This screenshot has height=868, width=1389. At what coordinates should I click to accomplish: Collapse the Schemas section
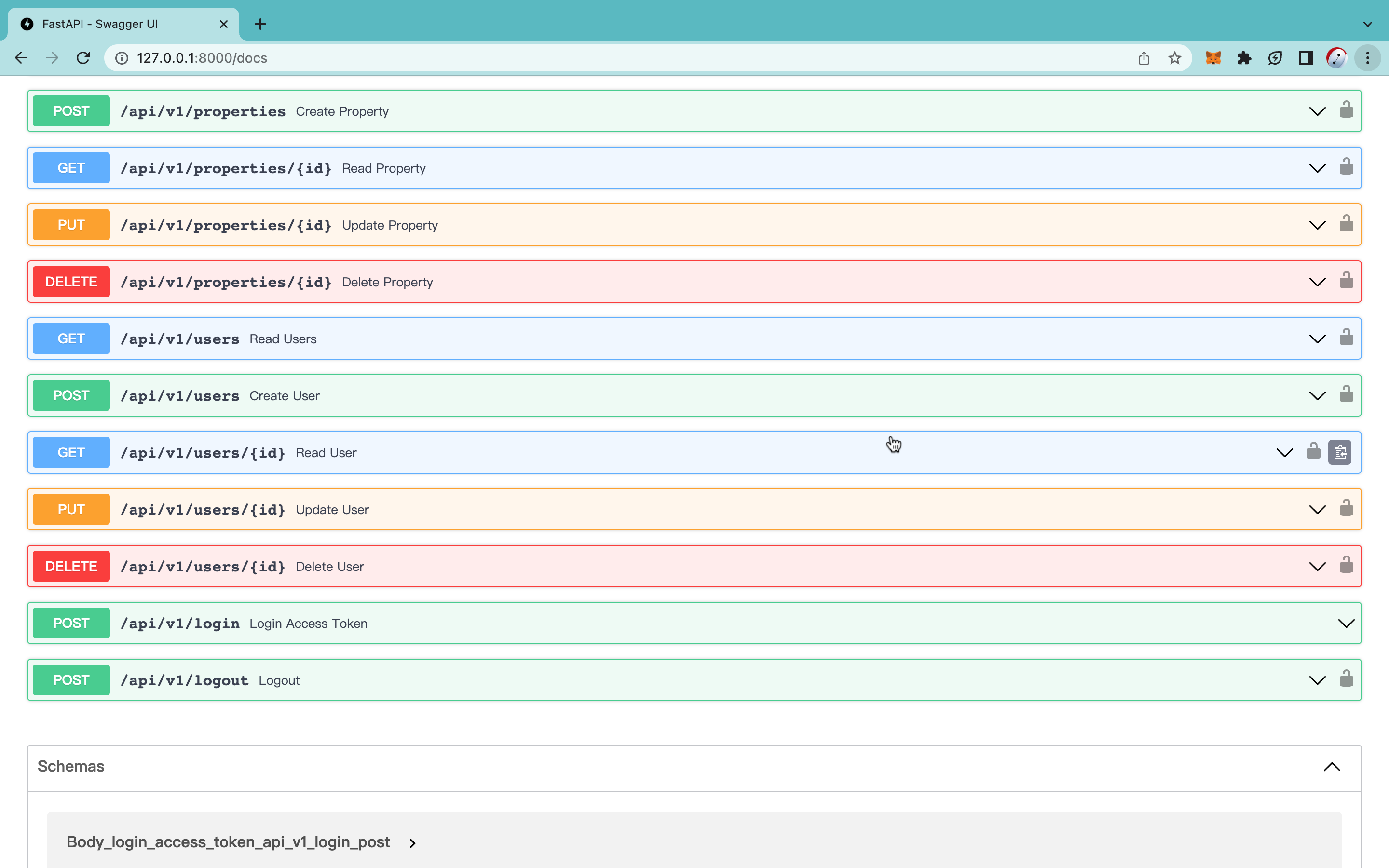pos(1332,767)
